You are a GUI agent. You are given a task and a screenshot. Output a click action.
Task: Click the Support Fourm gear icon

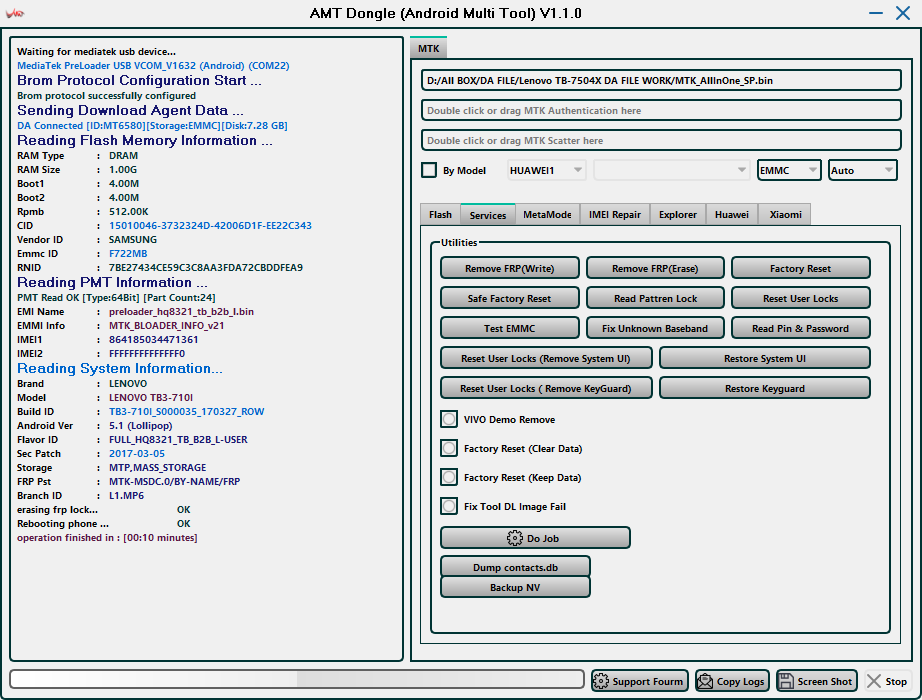point(601,681)
